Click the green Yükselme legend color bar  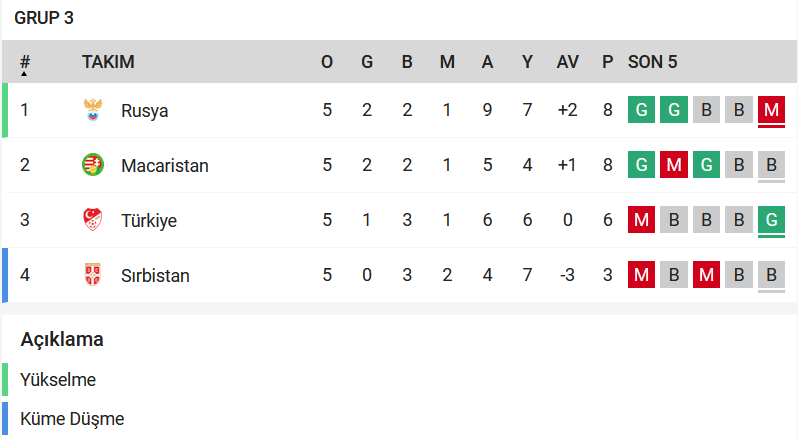point(5,379)
